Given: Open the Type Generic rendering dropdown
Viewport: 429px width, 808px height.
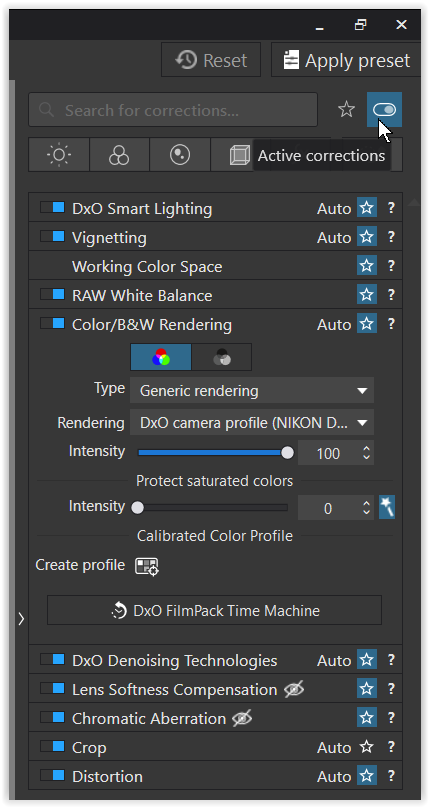Looking at the screenshot, I should click(252, 391).
